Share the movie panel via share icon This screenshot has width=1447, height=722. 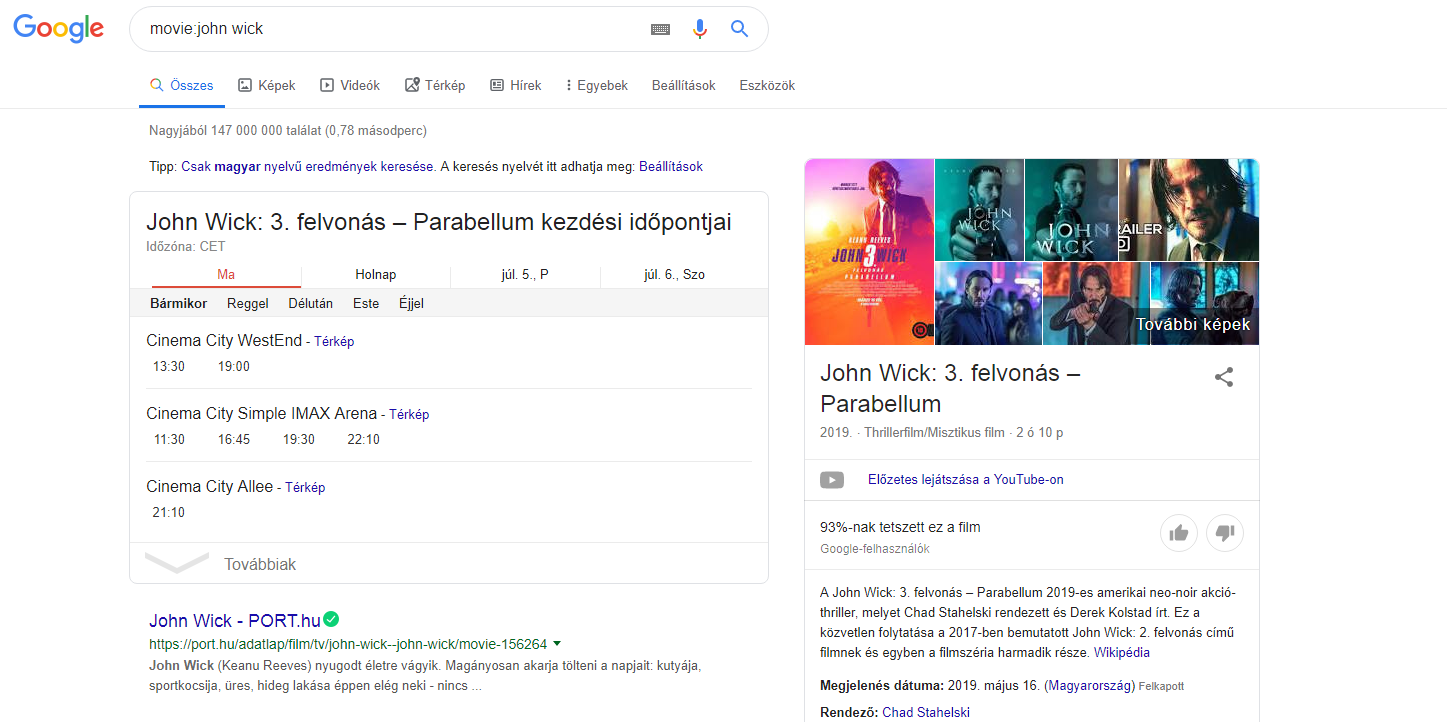tap(1224, 377)
